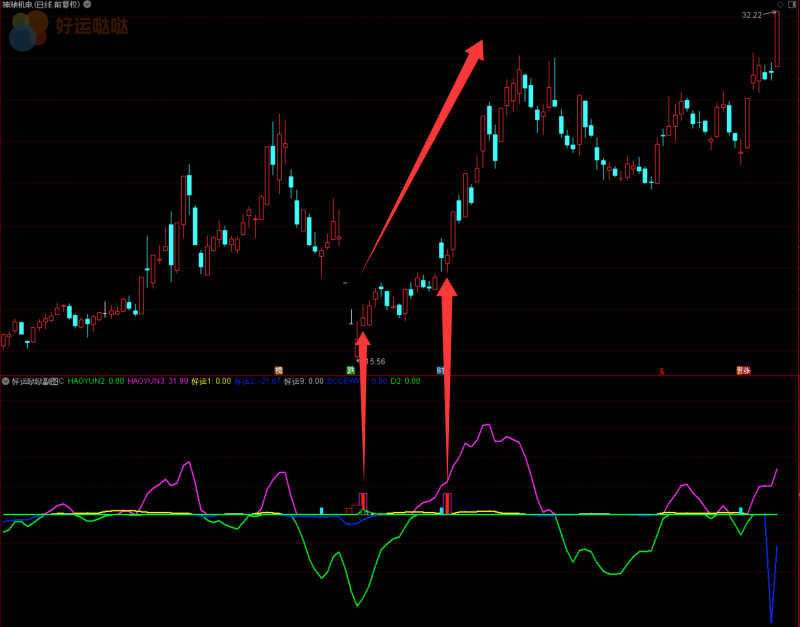Click the 好运9: 0.00 indicator value
This screenshot has height=627, width=800.
304,381
